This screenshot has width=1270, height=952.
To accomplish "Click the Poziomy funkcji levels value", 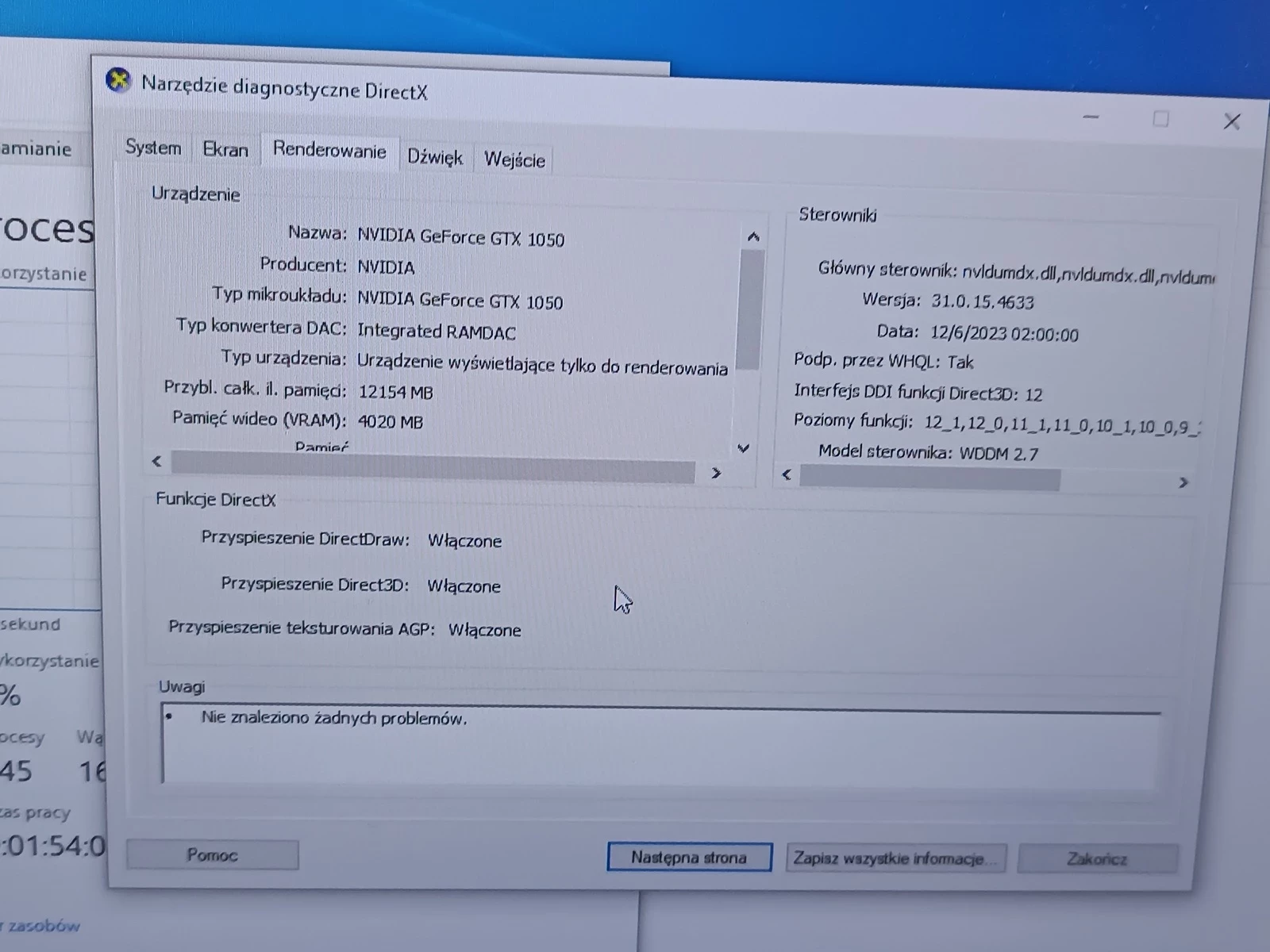I will click(1062, 425).
